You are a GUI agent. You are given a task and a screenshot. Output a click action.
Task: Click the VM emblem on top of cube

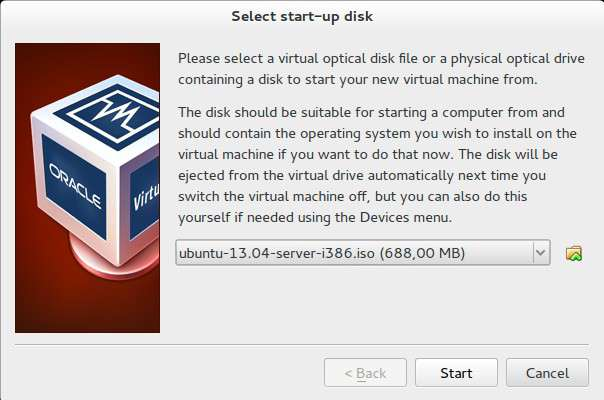point(110,114)
